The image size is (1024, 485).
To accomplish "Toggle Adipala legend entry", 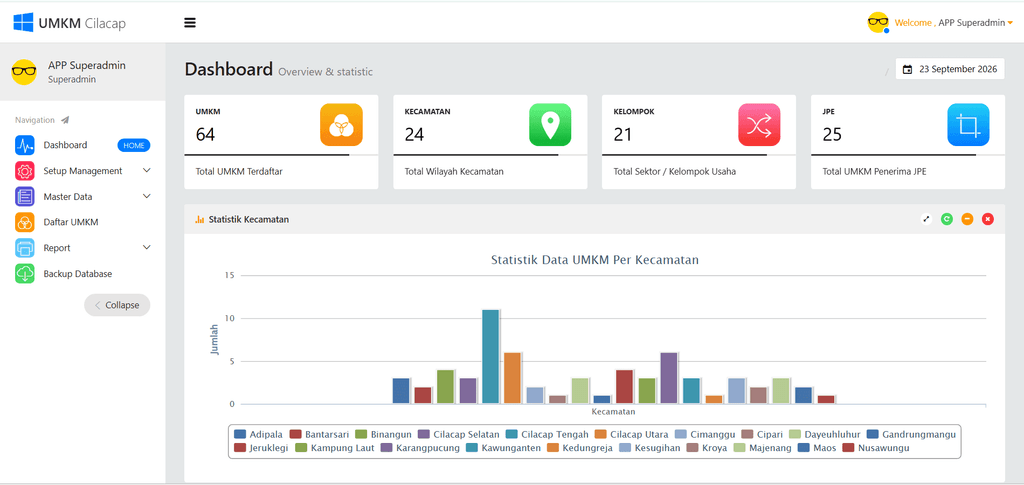I will click(258, 434).
